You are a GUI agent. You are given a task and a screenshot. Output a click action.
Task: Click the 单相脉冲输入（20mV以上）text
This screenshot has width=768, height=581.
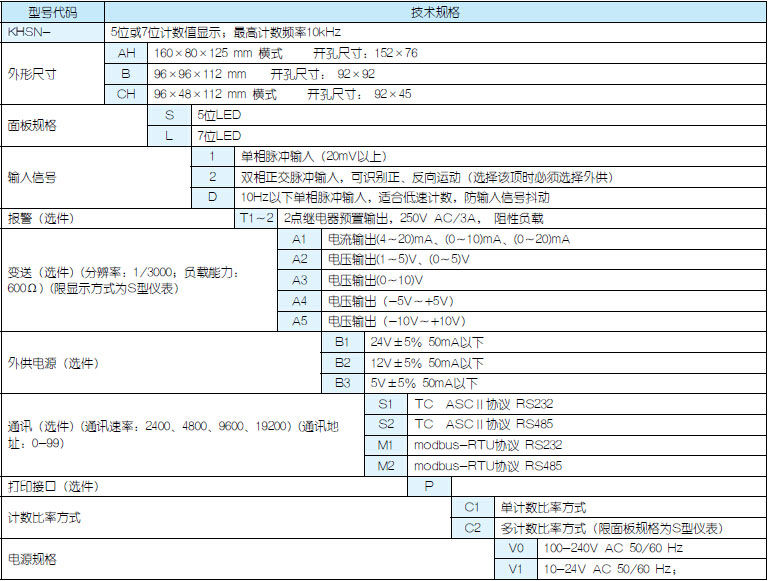coord(314,156)
